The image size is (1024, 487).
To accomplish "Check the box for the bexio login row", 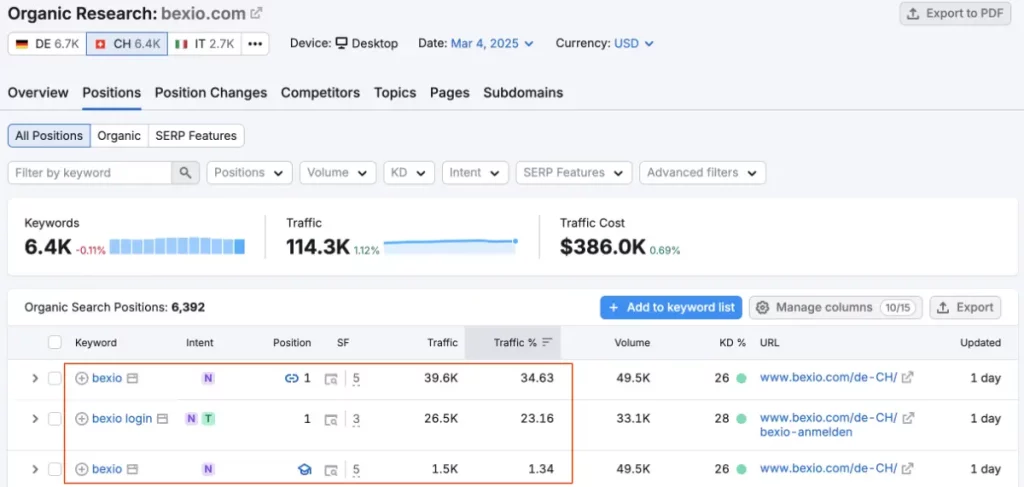I will pyautogui.click(x=55, y=418).
